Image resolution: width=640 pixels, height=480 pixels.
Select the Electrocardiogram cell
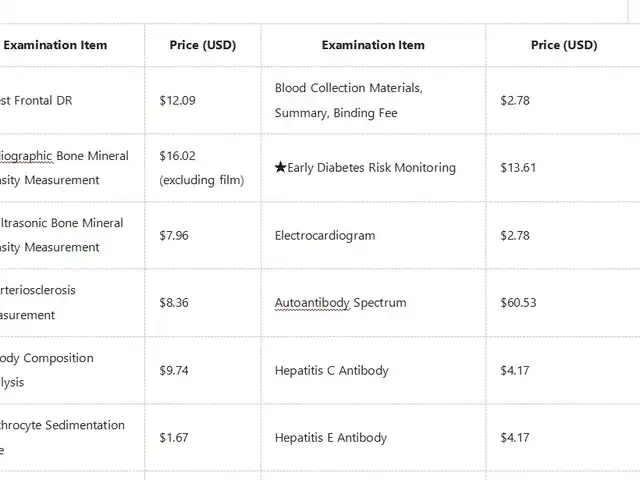[x=325, y=236]
